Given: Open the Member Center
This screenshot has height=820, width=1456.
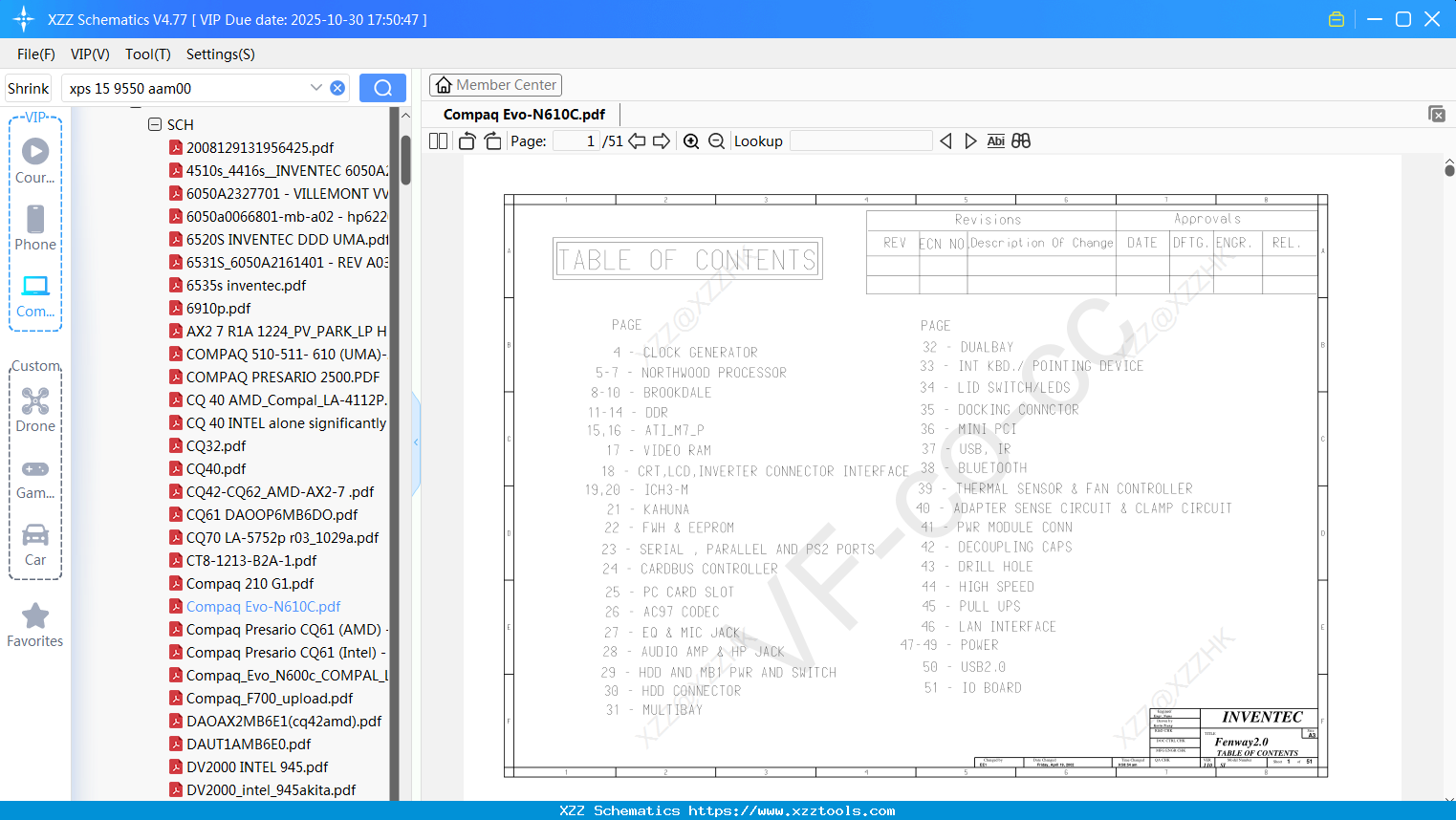Looking at the screenshot, I should pos(495,85).
